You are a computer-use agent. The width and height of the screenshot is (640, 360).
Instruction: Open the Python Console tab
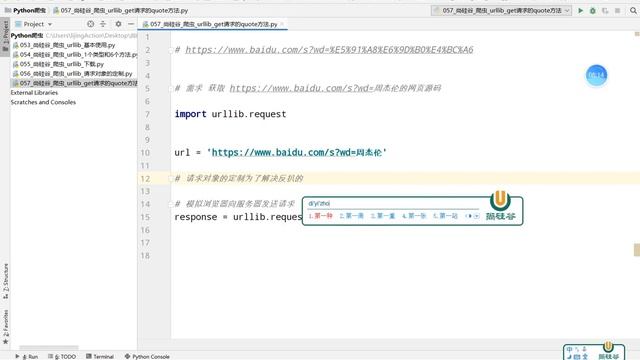147,356
